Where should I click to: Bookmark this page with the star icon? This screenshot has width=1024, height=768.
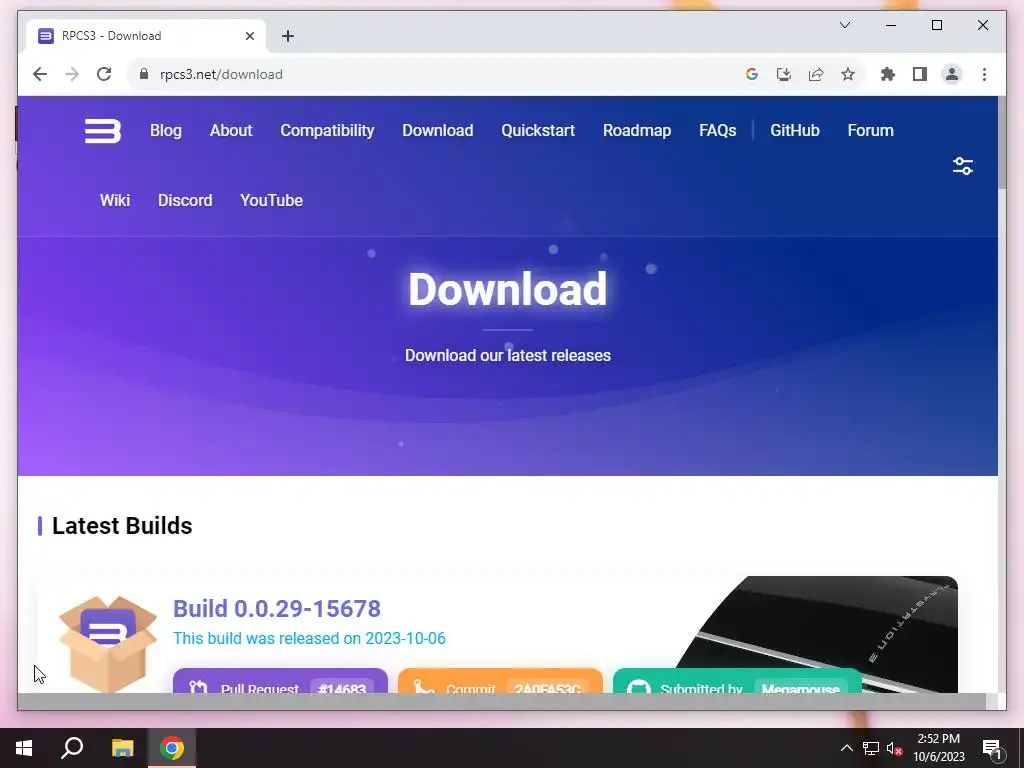[848, 74]
